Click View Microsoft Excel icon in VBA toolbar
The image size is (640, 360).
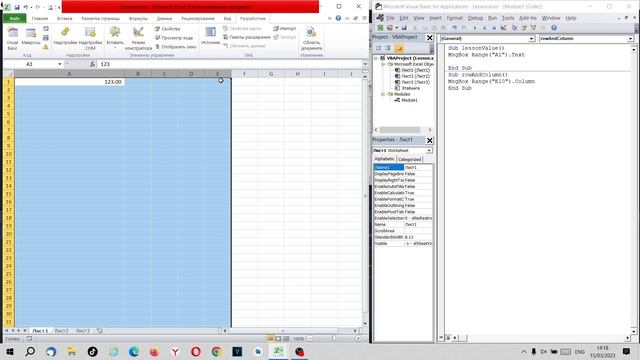(380, 28)
